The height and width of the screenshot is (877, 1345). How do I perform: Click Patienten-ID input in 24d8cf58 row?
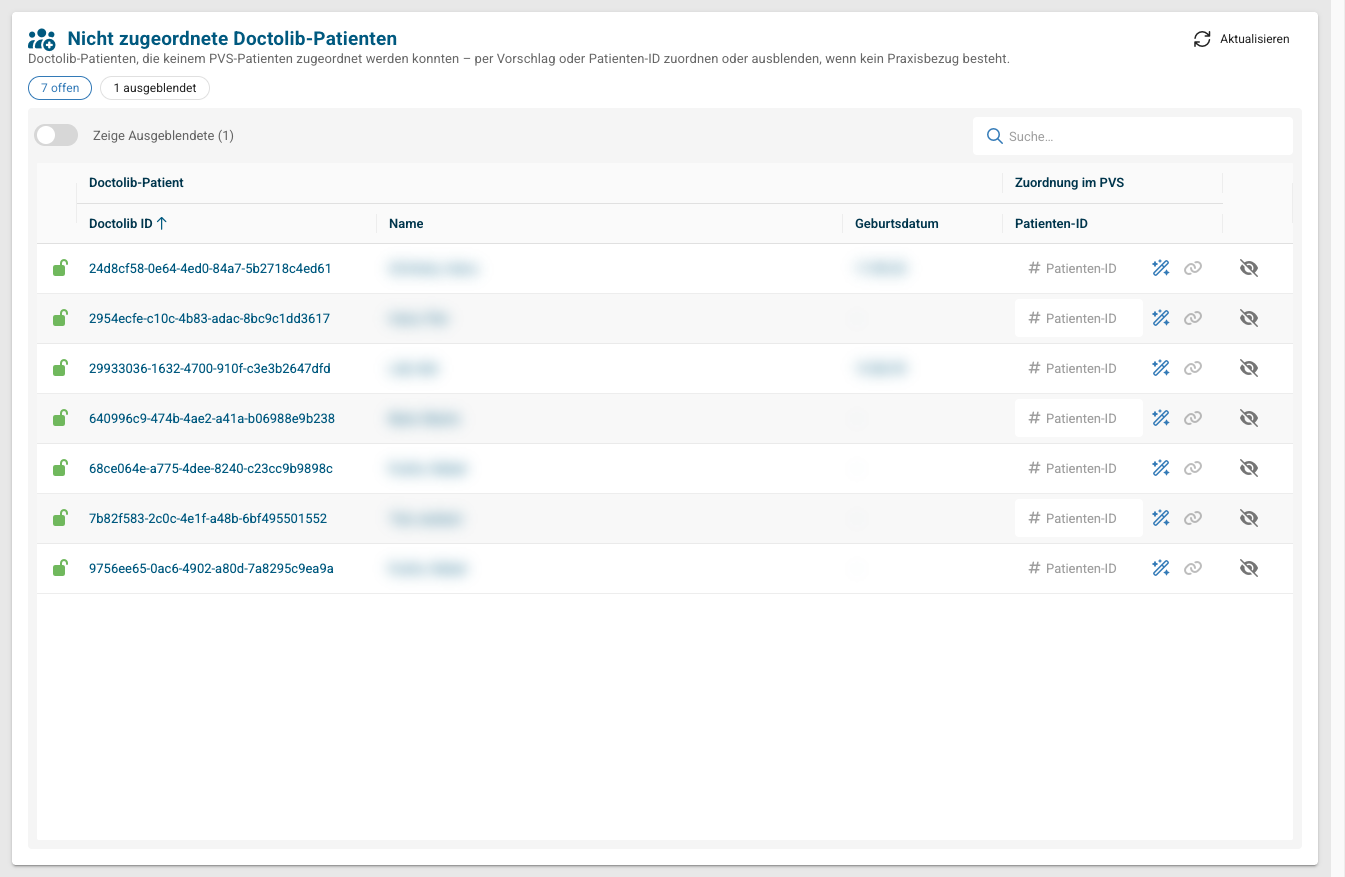click(x=1078, y=268)
